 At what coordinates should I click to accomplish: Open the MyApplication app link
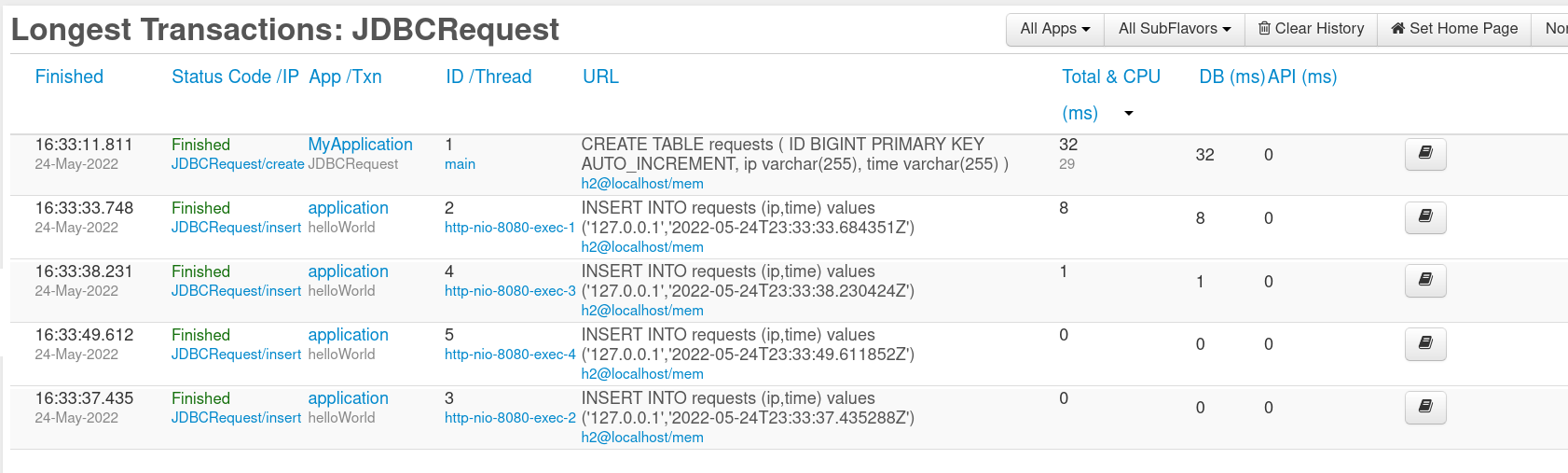pos(360,145)
